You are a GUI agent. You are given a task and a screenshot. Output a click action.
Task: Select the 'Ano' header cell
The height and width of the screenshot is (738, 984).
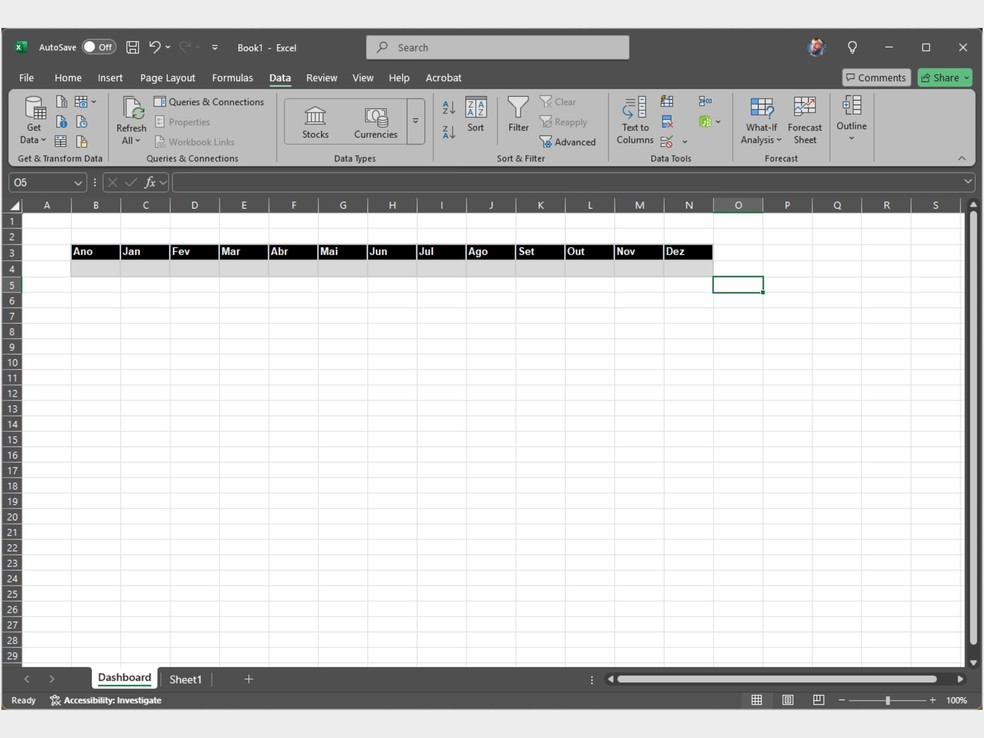(95, 252)
